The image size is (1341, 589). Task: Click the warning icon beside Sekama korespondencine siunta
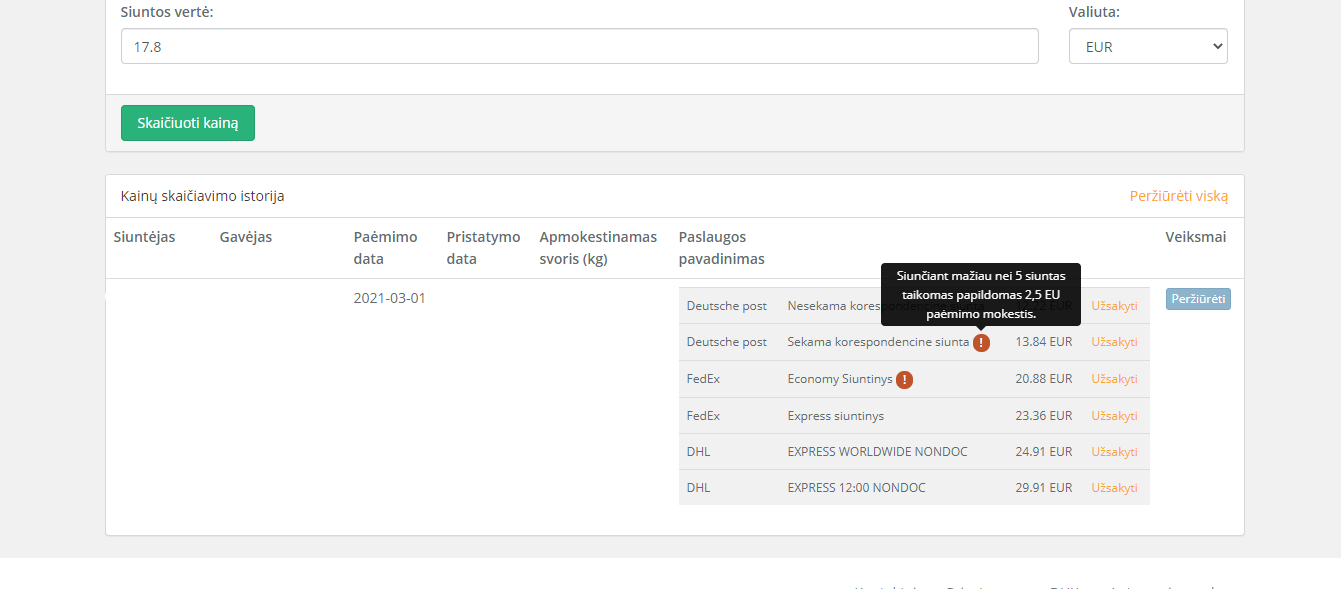coord(981,342)
